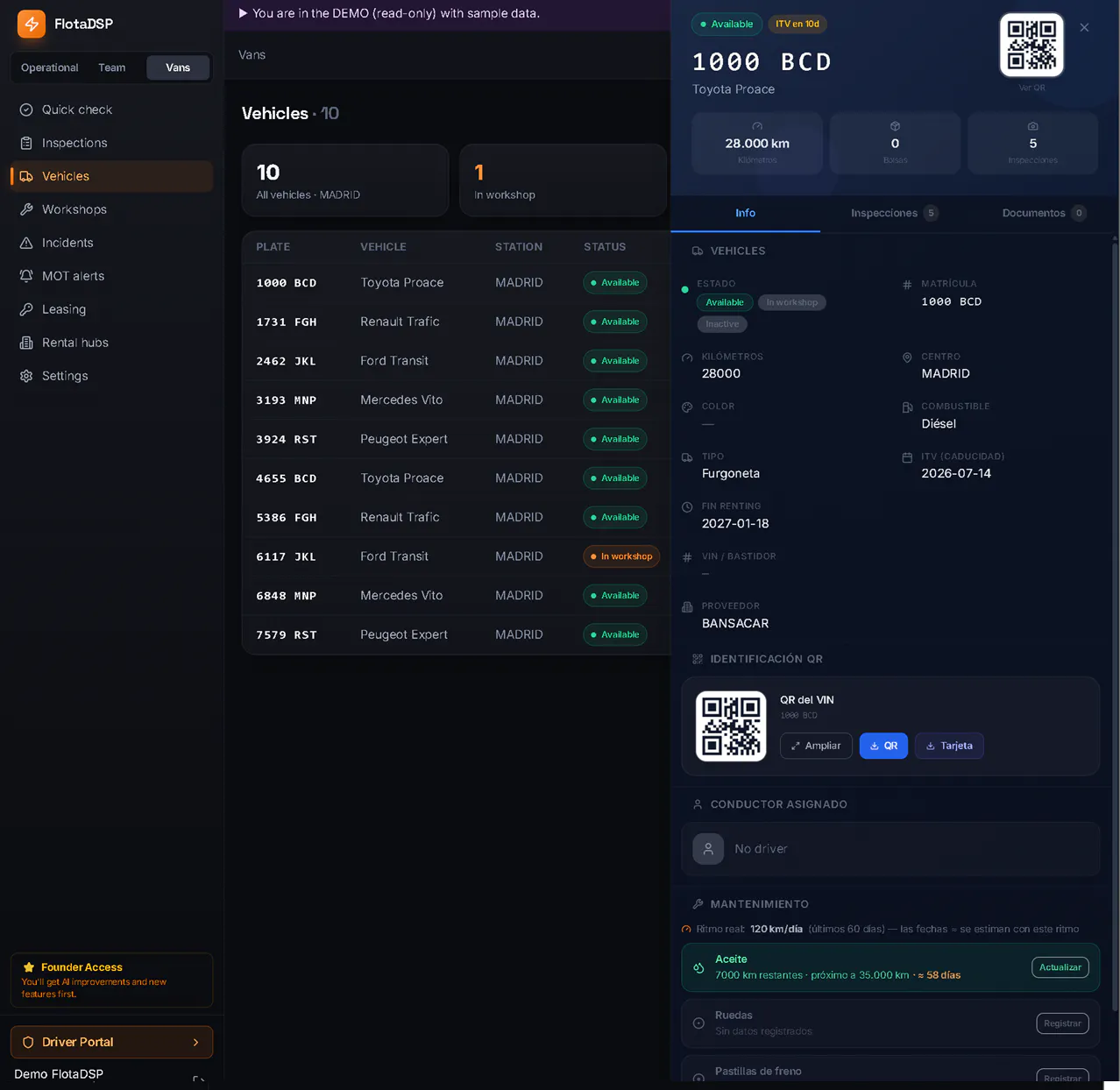Click Ampliar to enlarge the QR
1120x1090 pixels.
pos(816,746)
